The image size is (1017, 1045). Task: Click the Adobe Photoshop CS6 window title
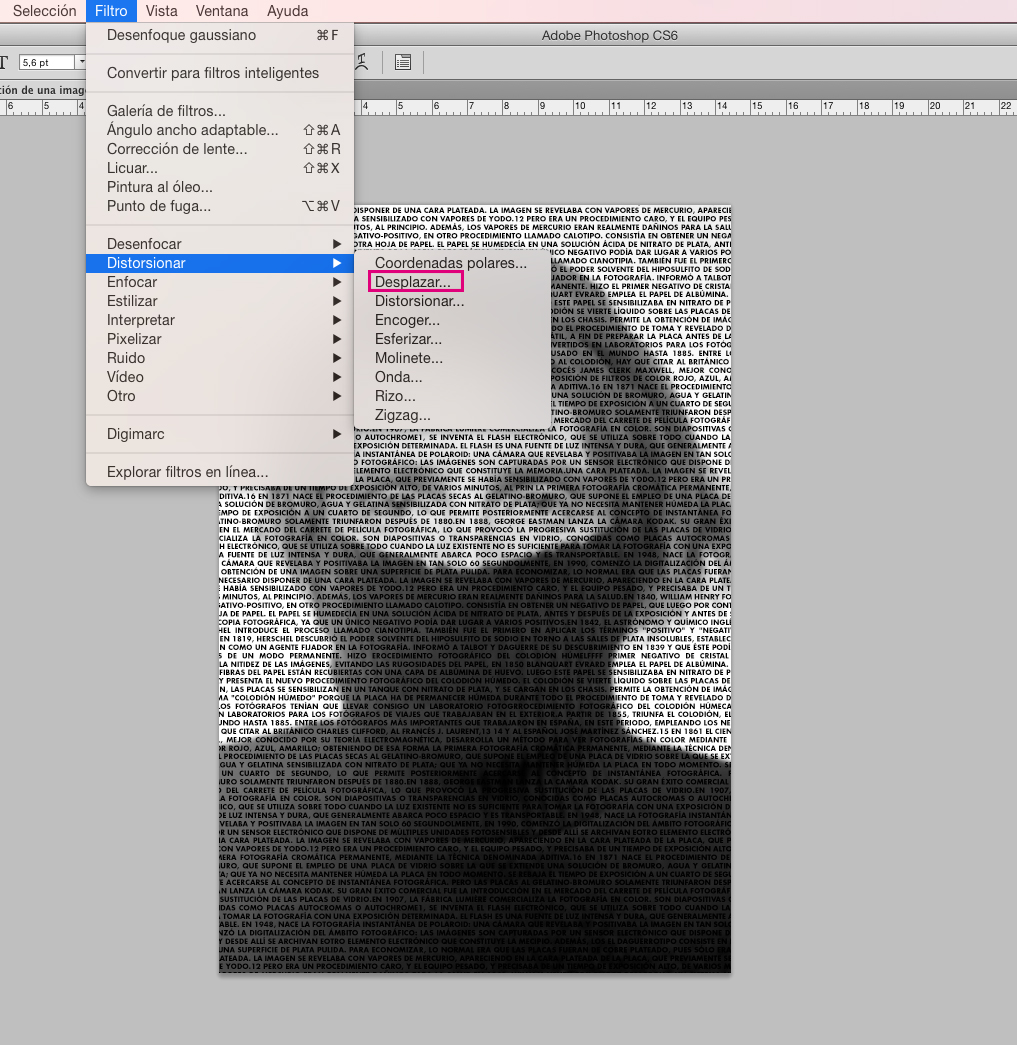tap(609, 35)
